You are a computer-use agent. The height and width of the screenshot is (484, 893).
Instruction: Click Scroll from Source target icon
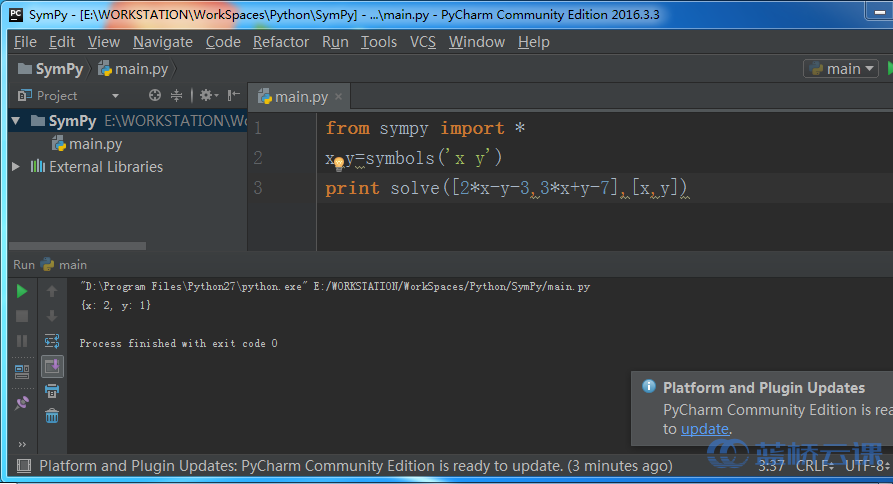pos(155,96)
